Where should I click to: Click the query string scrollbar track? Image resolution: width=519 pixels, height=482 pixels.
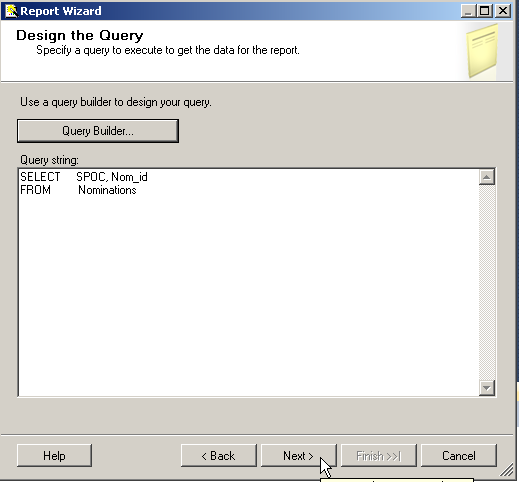click(487, 282)
